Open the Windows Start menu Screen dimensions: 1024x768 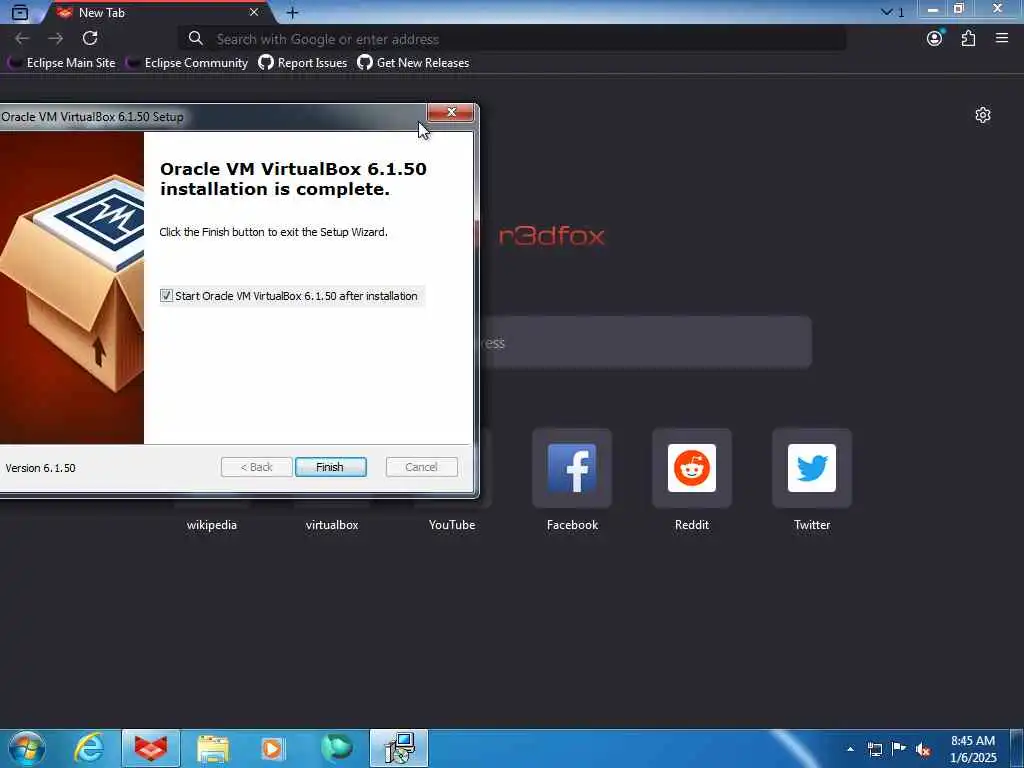coord(27,748)
